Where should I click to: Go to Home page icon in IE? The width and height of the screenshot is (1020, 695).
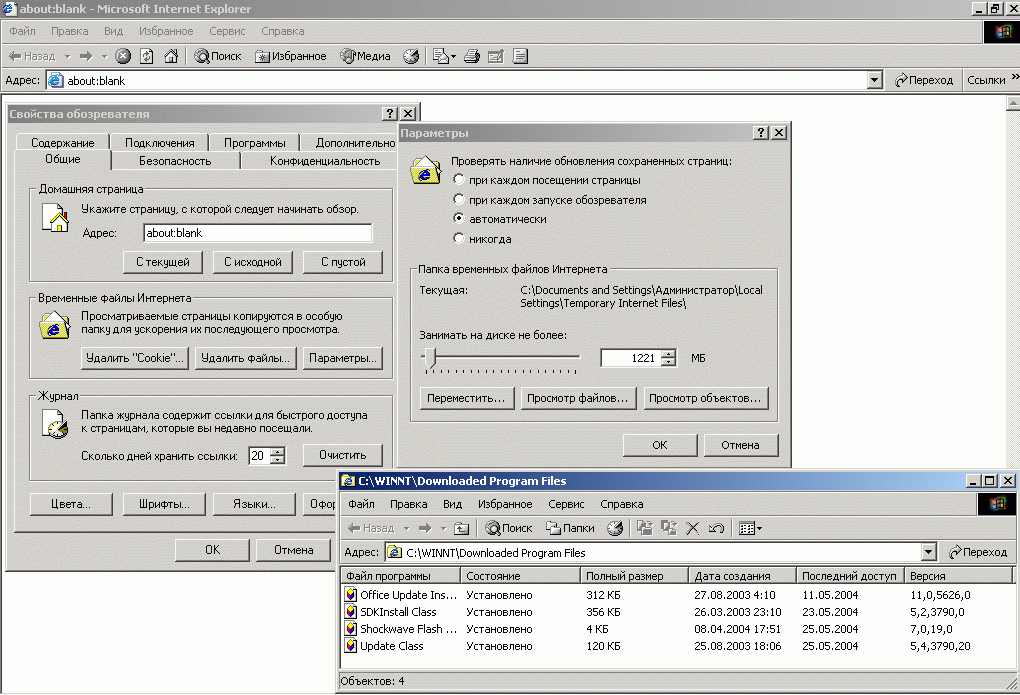[x=171, y=56]
